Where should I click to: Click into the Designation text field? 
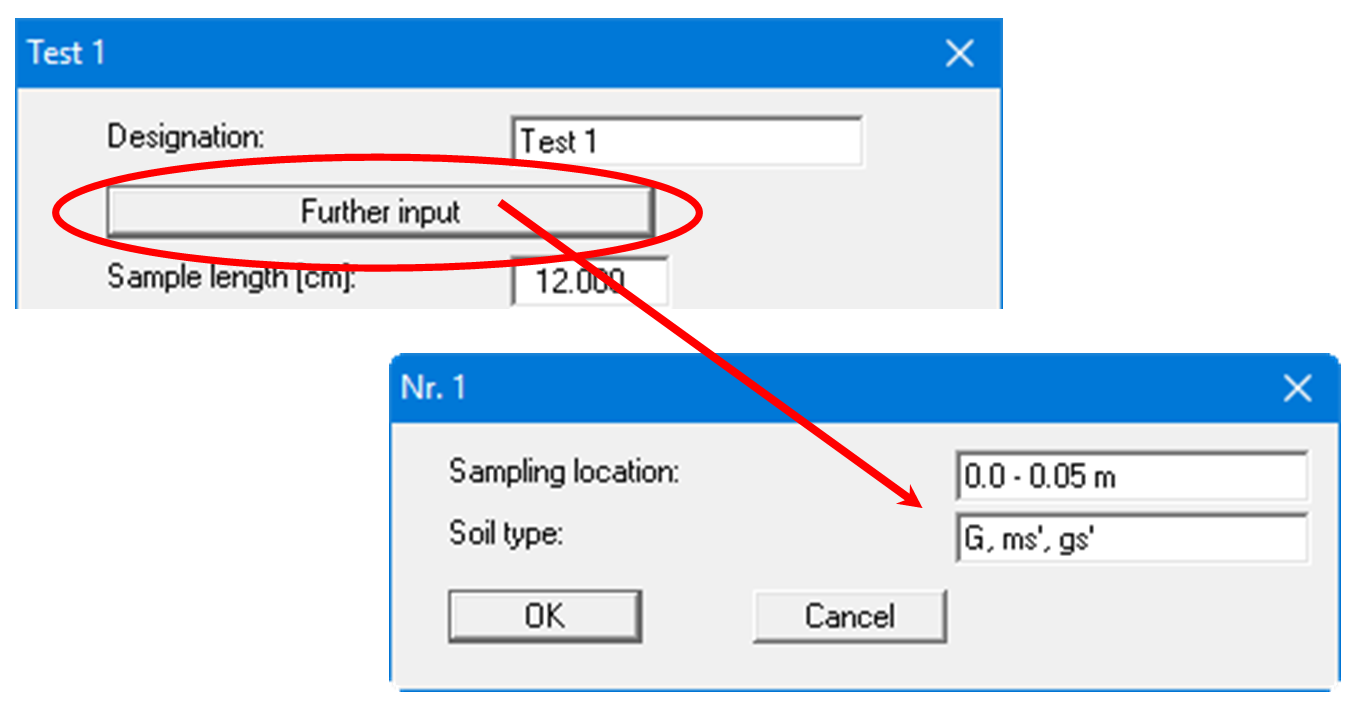pos(686,142)
